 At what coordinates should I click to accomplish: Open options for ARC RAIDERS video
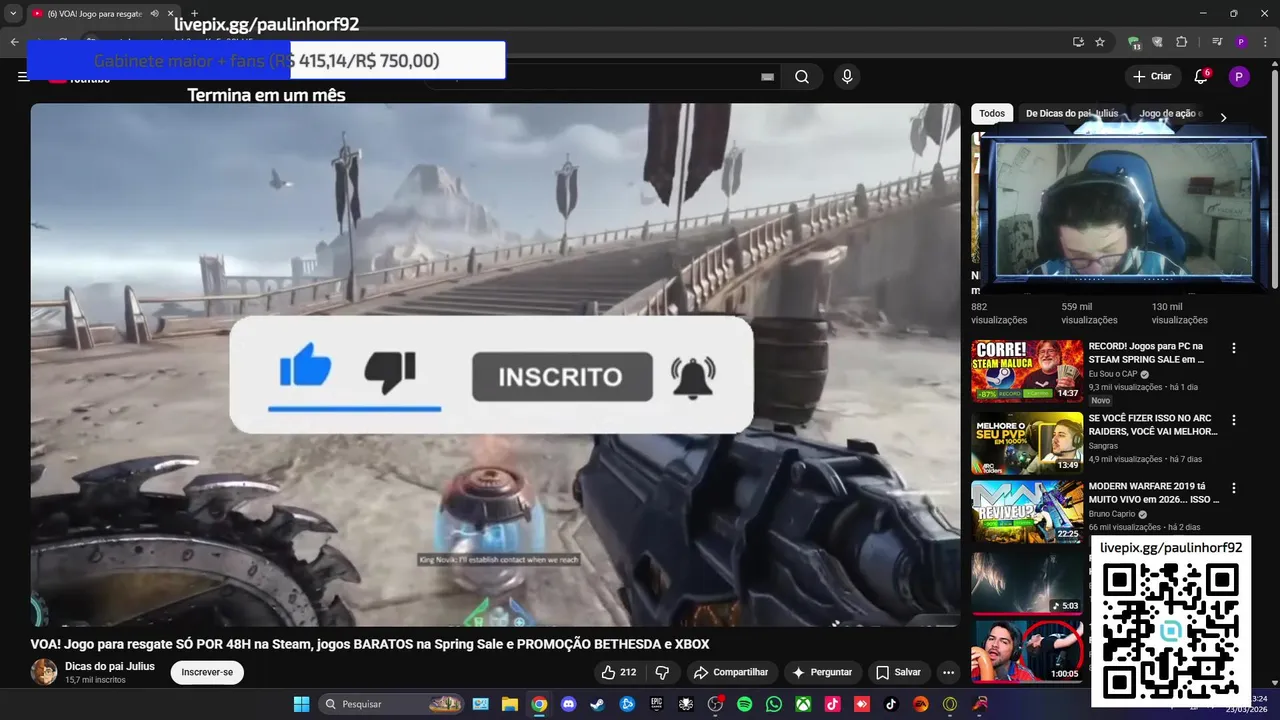point(1234,420)
